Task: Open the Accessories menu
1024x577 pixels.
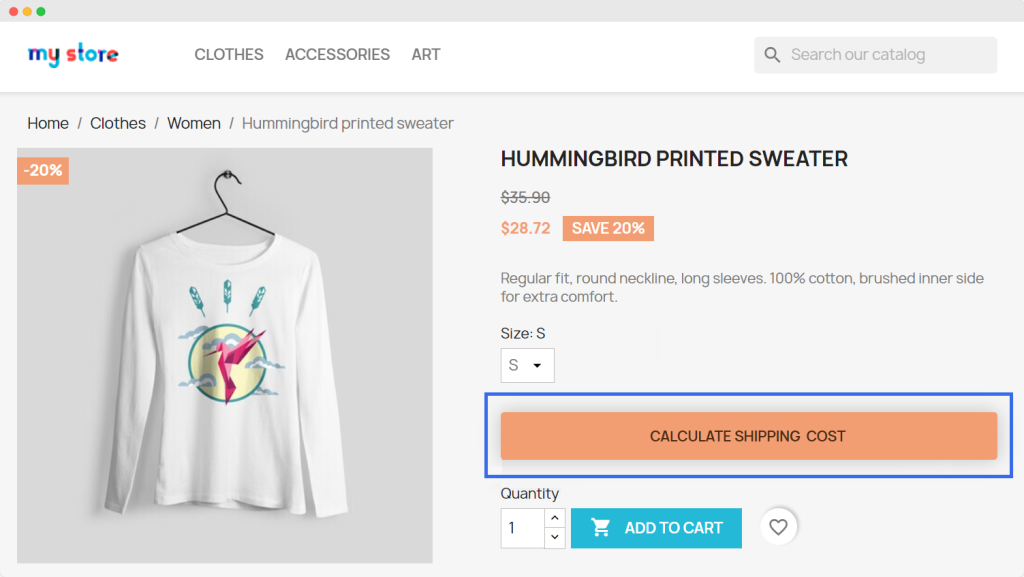Action: [x=337, y=55]
